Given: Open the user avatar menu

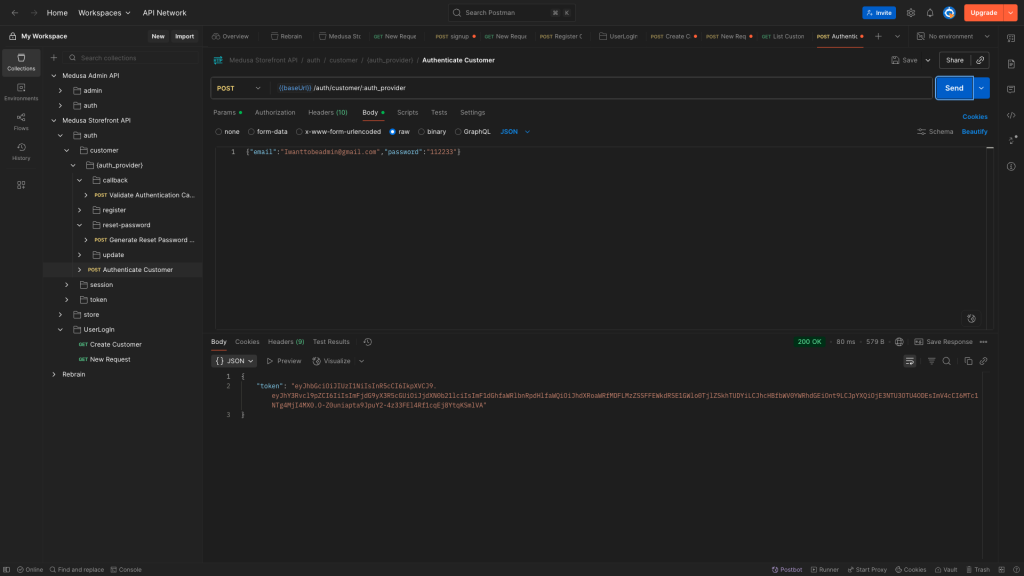Looking at the screenshot, I should click(x=949, y=12).
